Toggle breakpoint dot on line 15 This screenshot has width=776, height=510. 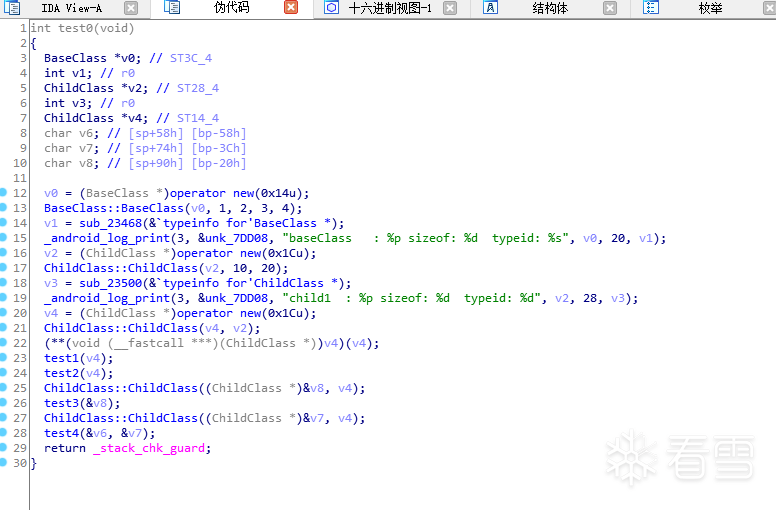point(3,237)
